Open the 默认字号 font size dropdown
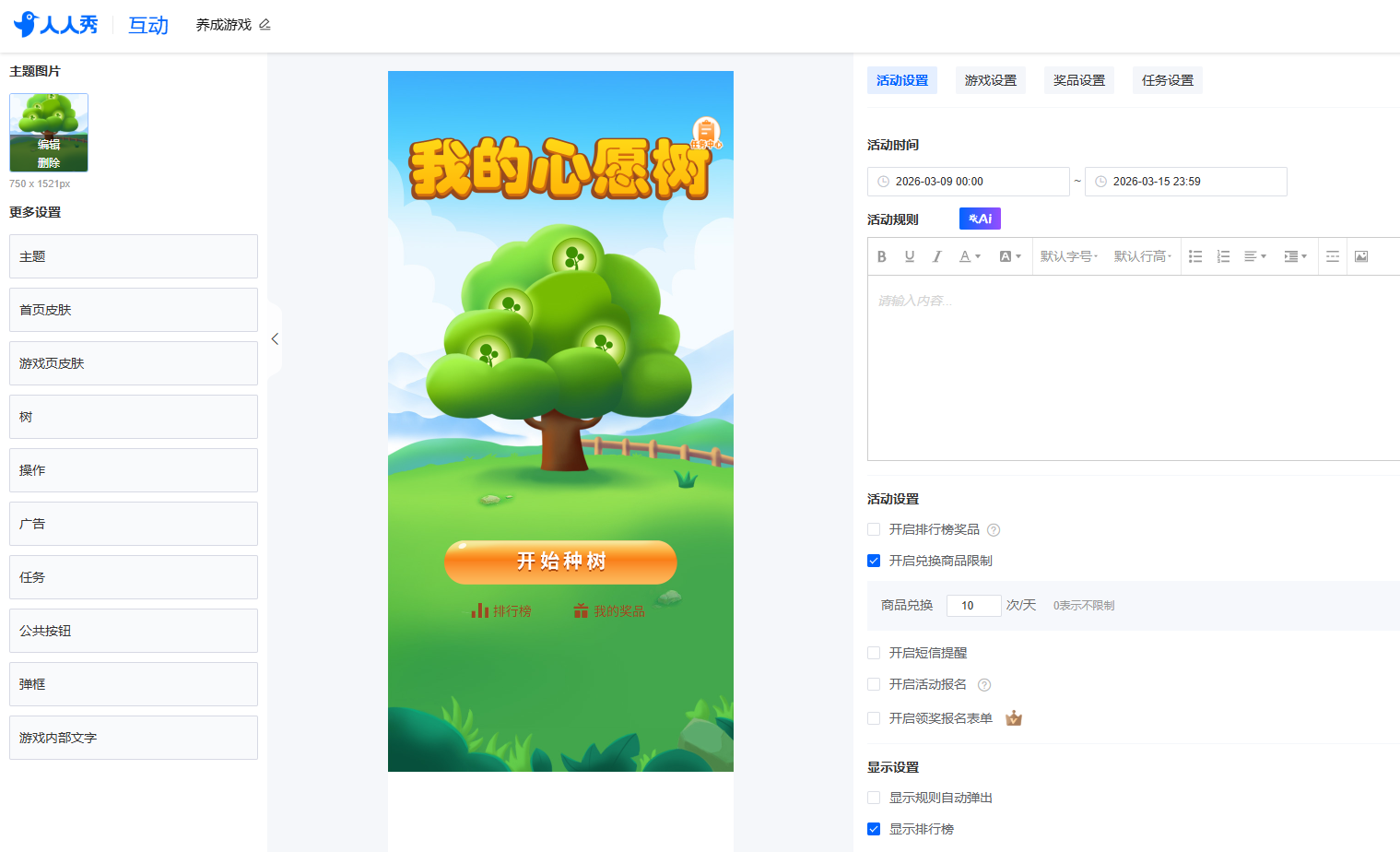This screenshot has width=1400, height=852. click(1068, 256)
